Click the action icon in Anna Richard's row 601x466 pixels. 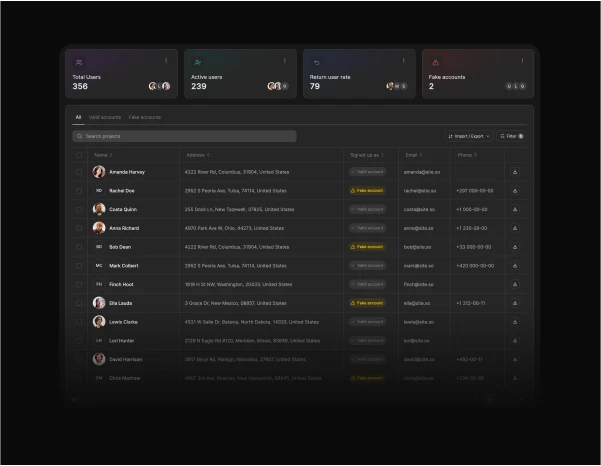click(515, 228)
